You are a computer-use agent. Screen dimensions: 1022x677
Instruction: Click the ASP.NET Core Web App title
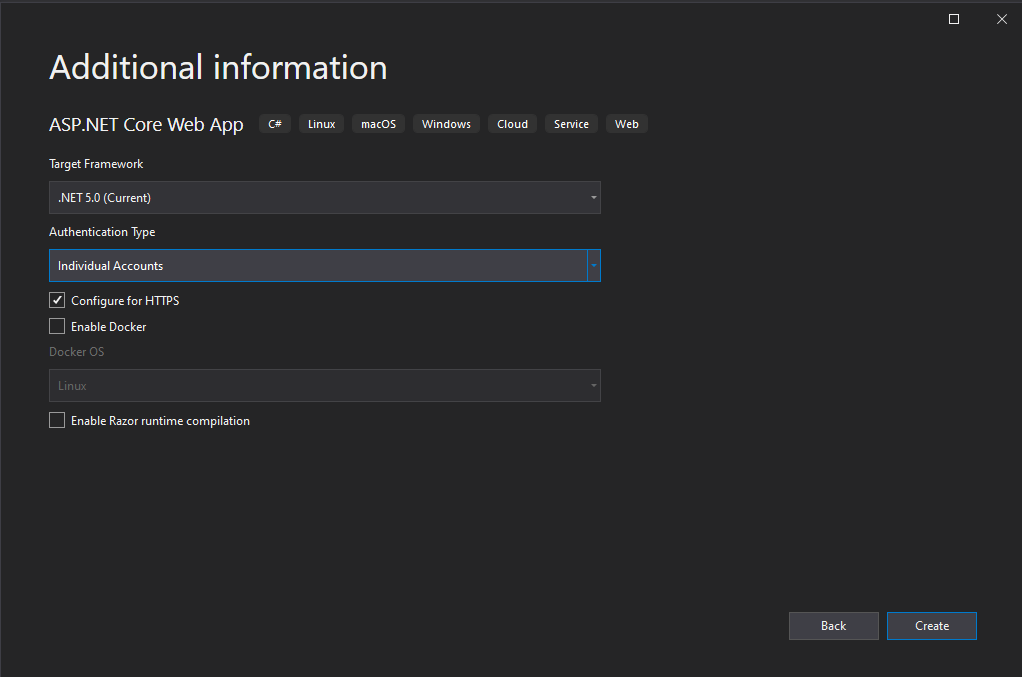146,125
